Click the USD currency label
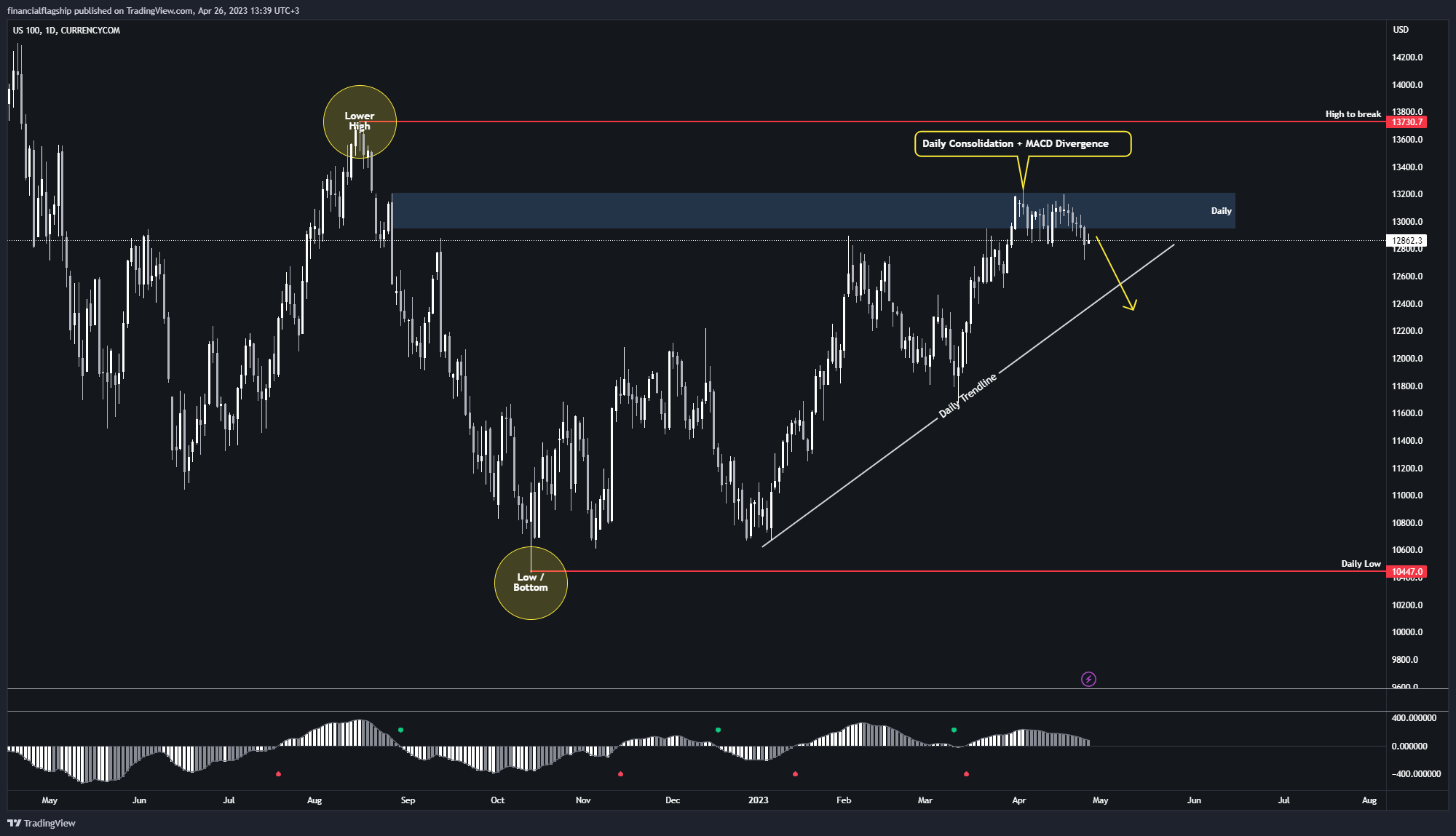The height and width of the screenshot is (836, 1456). coord(1401,30)
